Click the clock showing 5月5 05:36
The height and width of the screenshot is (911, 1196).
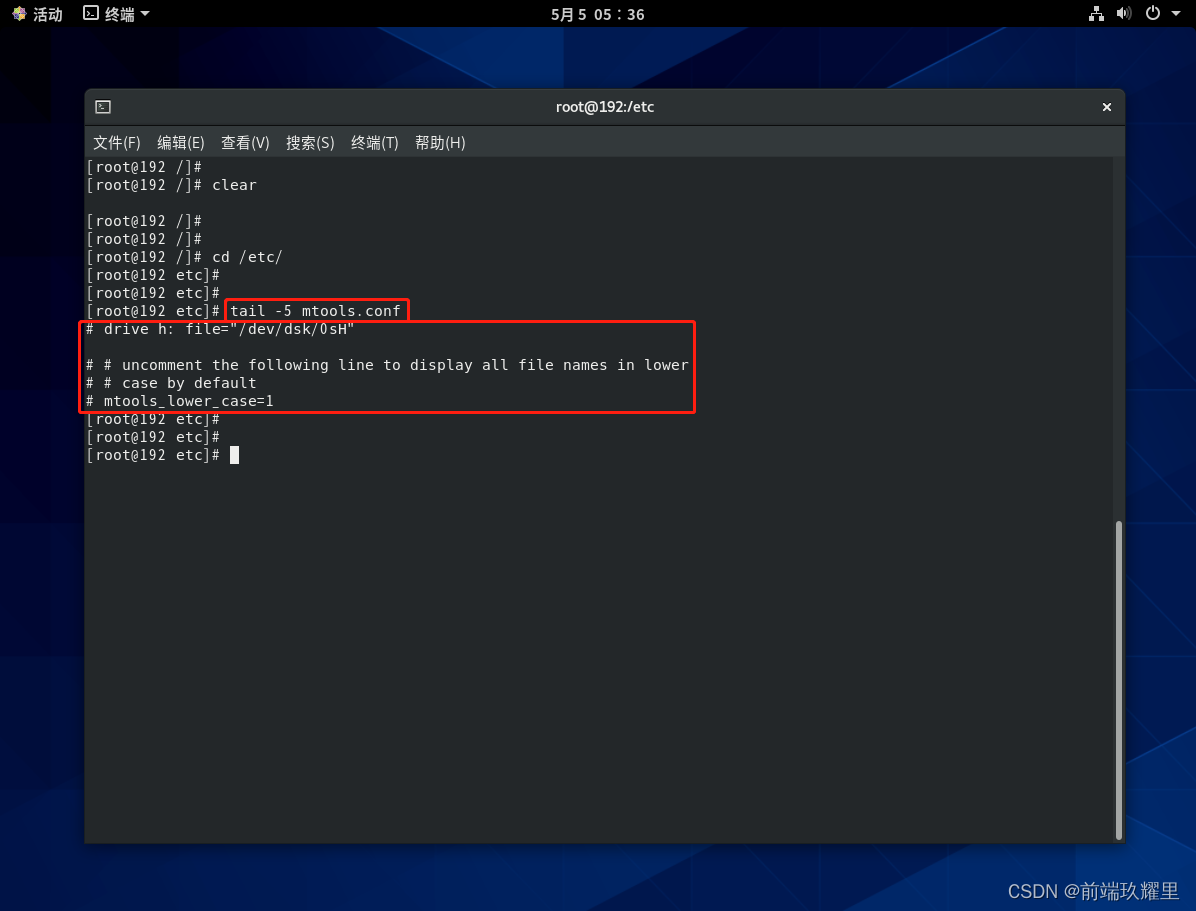tap(597, 14)
